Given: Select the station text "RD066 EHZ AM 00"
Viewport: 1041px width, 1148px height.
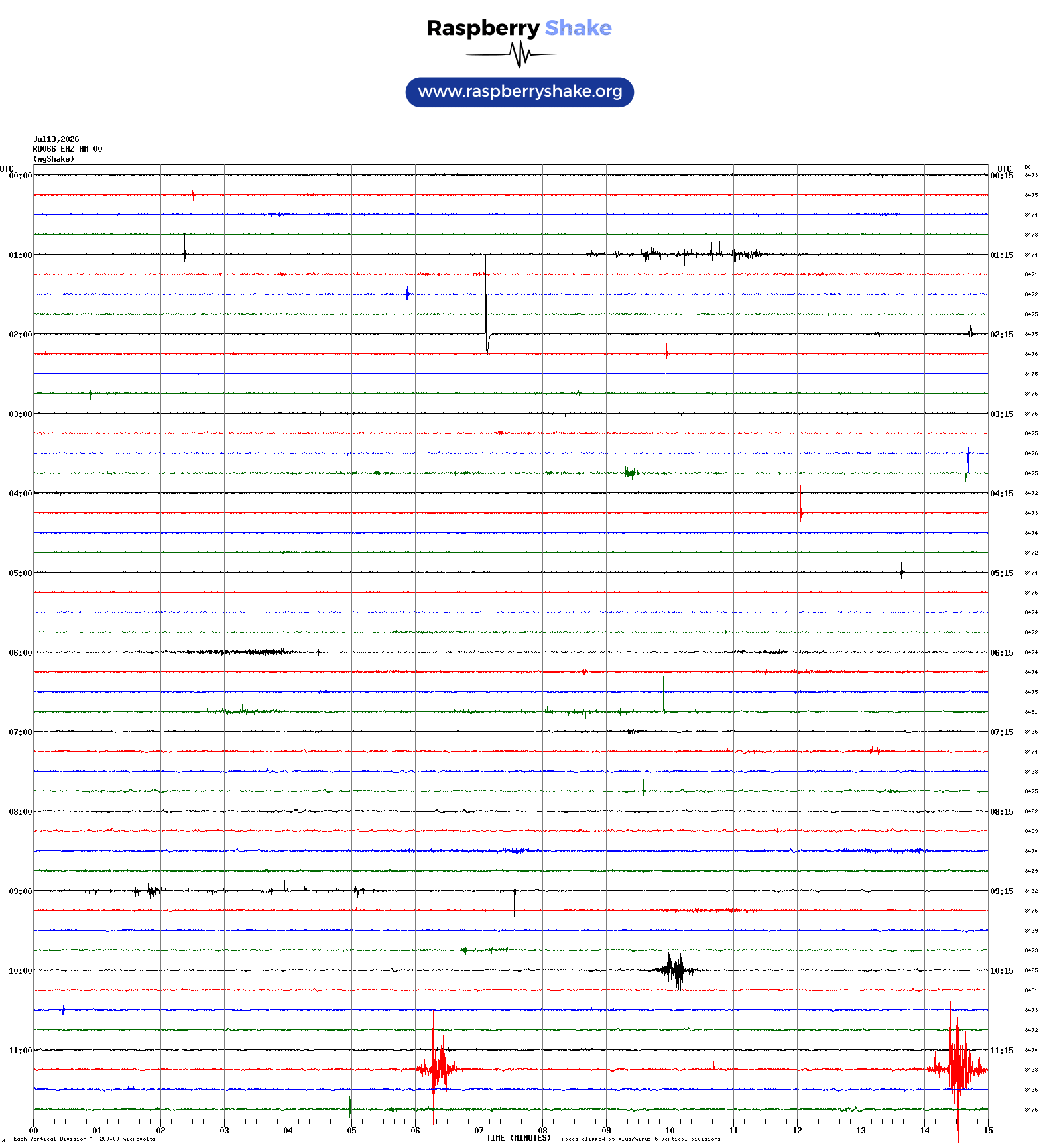Looking at the screenshot, I should [x=68, y=149].
